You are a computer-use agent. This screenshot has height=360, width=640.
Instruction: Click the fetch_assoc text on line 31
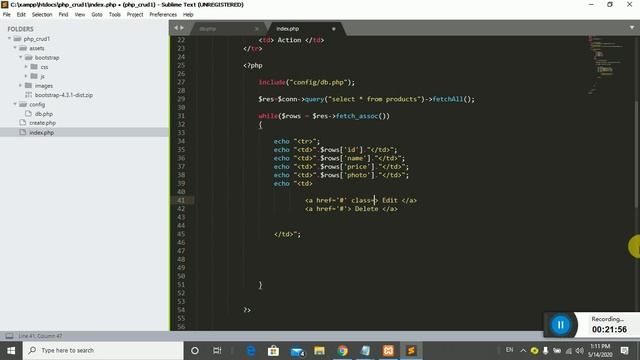(x=357, y=116)
